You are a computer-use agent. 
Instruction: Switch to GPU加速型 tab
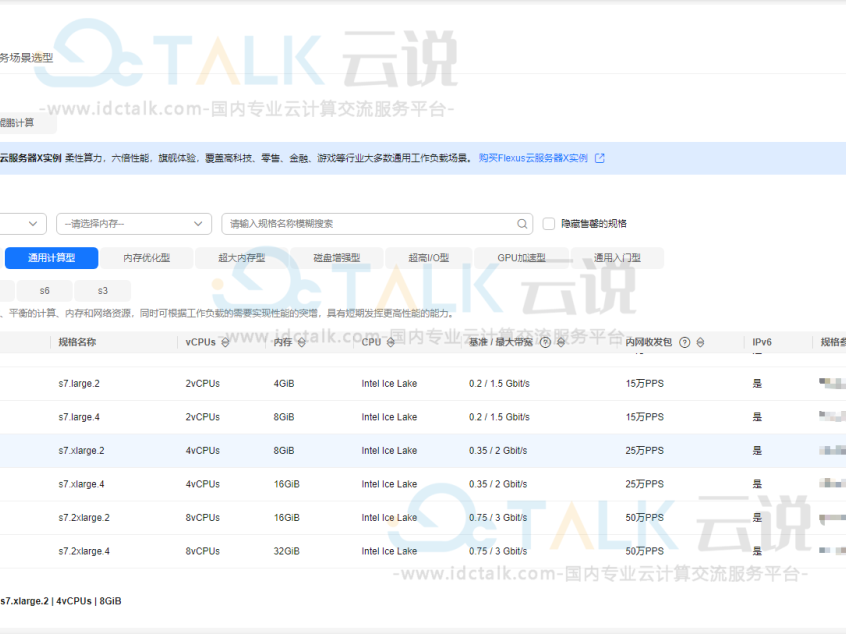tap(521, 258)
